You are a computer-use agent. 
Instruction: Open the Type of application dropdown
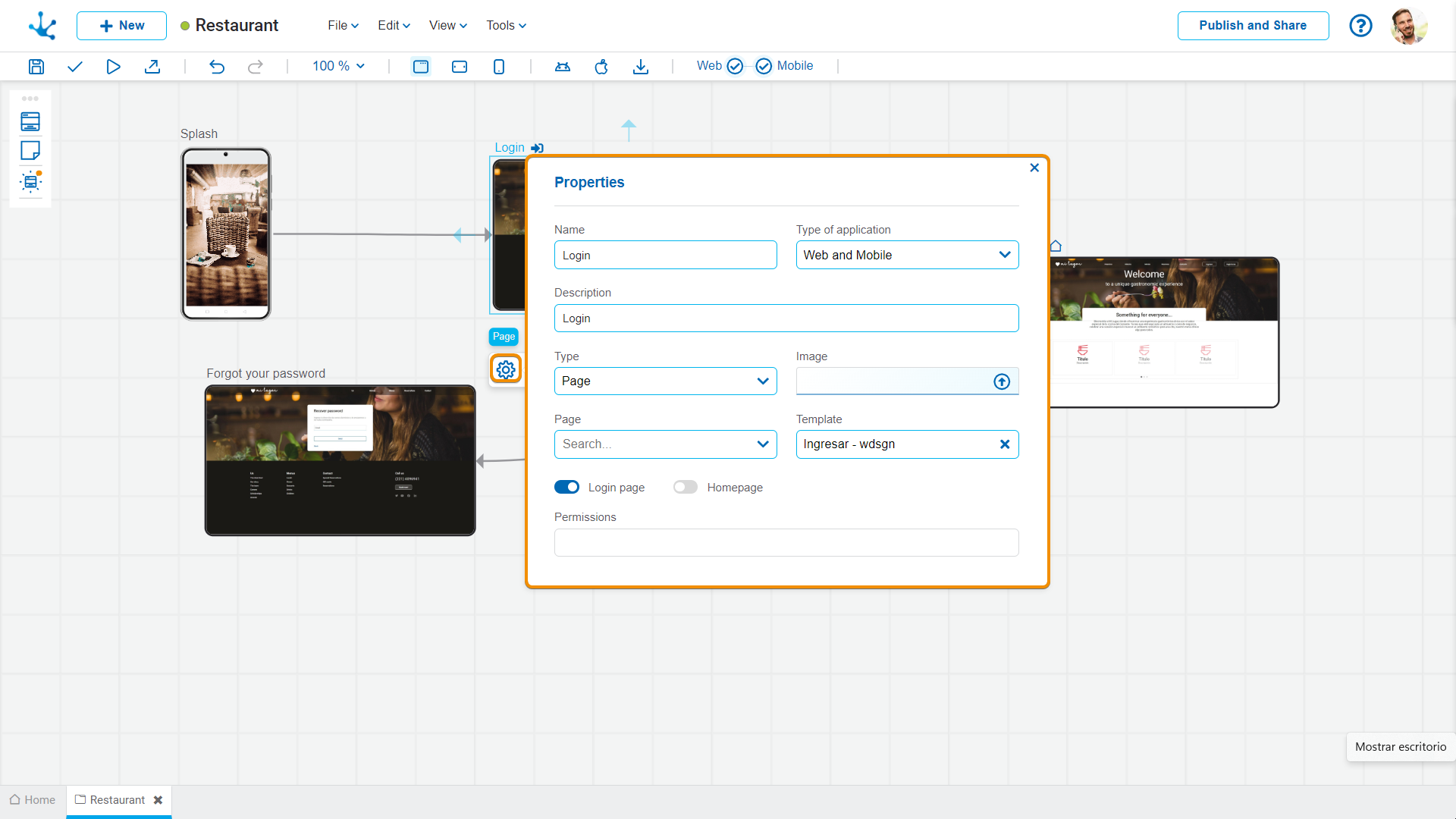click(x=907, y=255)
